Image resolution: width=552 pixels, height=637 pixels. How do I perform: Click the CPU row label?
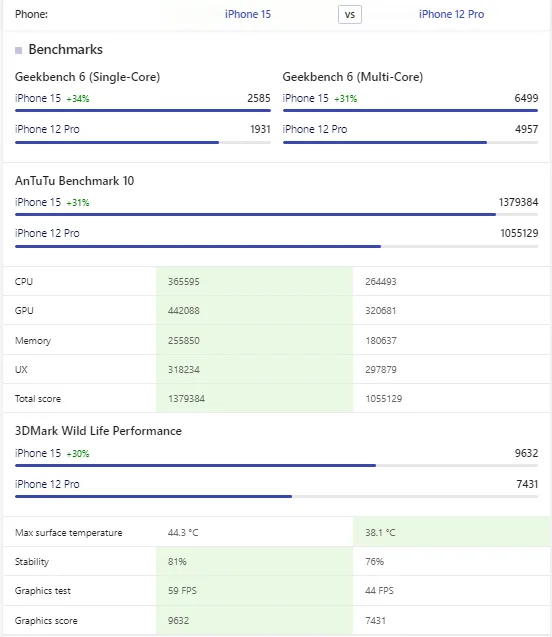point(24,282)
